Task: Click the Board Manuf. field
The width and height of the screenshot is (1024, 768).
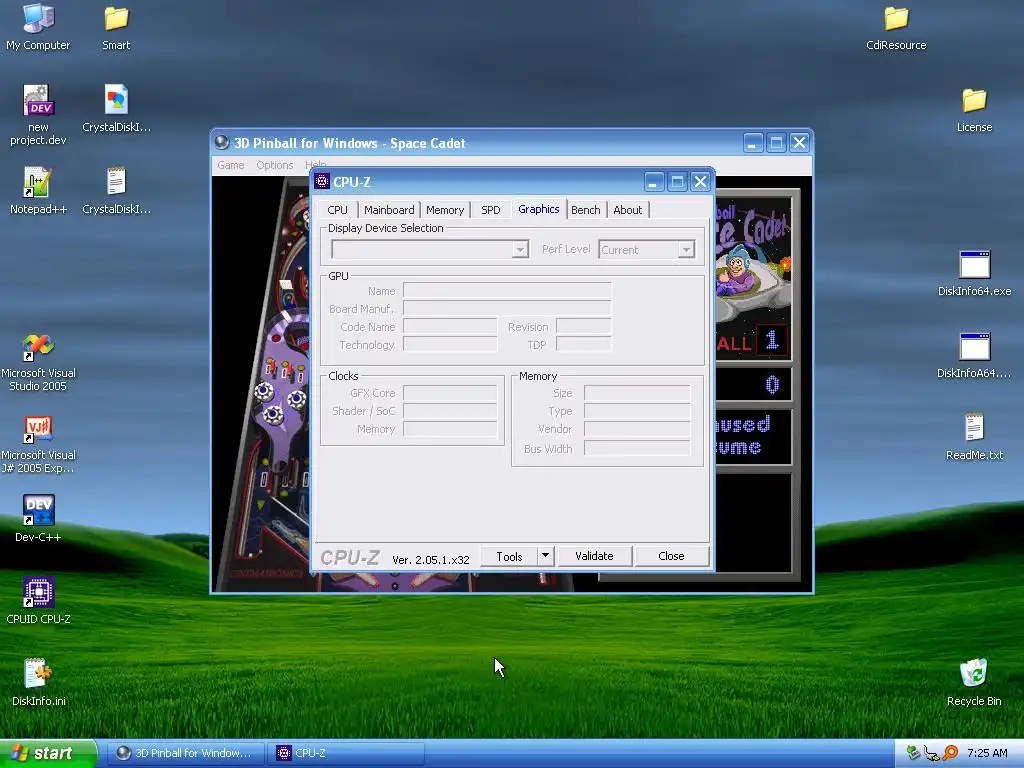Action: 507,309
